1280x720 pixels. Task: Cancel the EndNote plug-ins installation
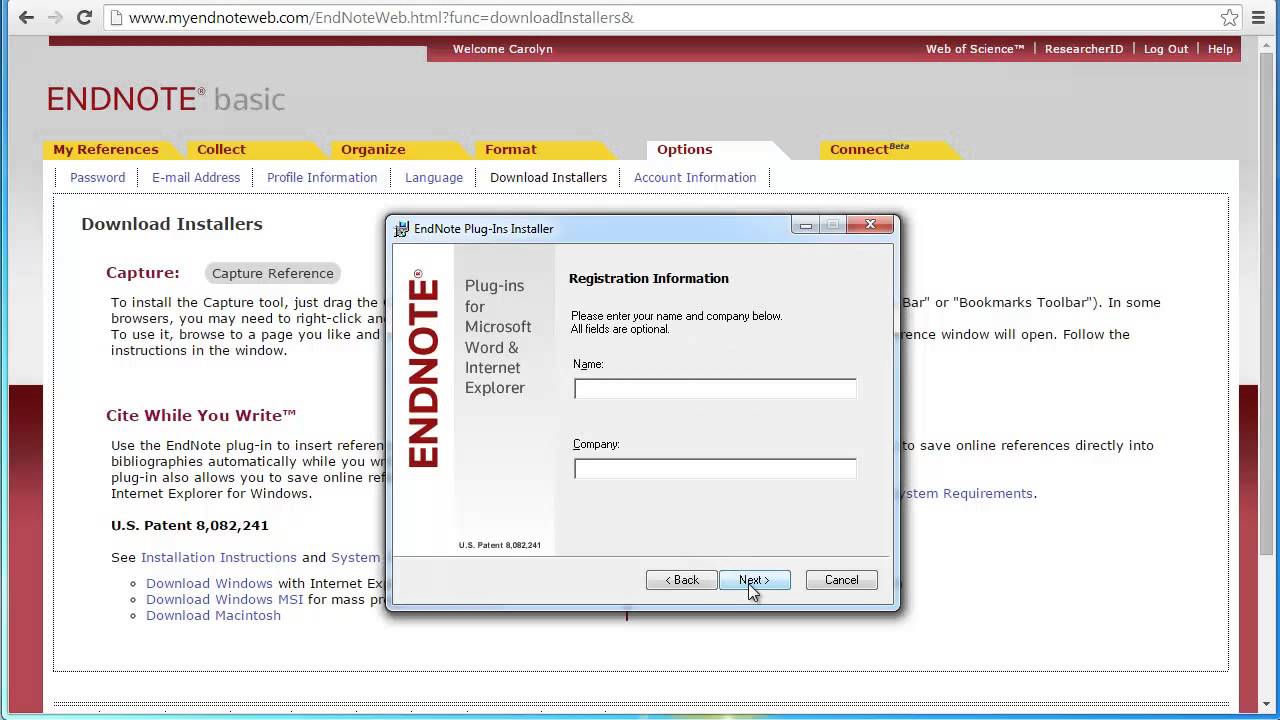pyautogui.click(x=841, y=580)
